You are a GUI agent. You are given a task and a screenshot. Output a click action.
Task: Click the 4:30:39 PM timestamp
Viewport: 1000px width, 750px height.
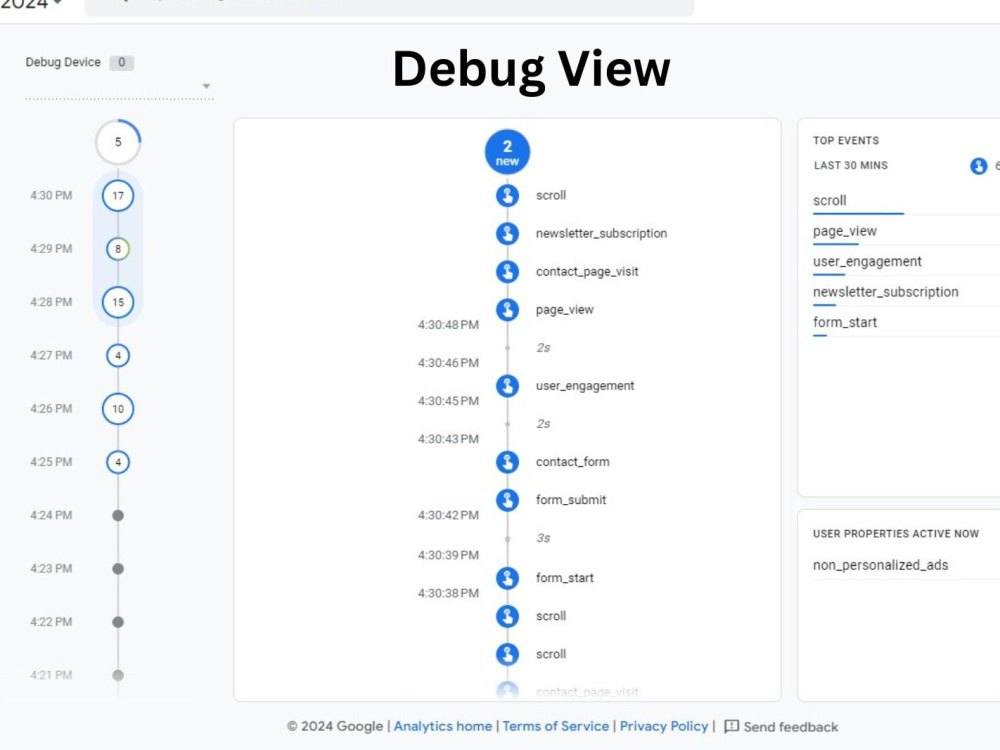tap(448, 555)
